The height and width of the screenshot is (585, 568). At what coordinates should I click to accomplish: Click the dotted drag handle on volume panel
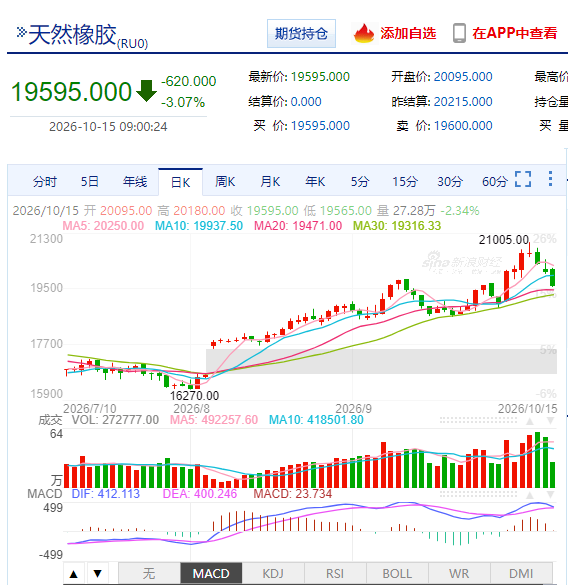tap(478, 420)
